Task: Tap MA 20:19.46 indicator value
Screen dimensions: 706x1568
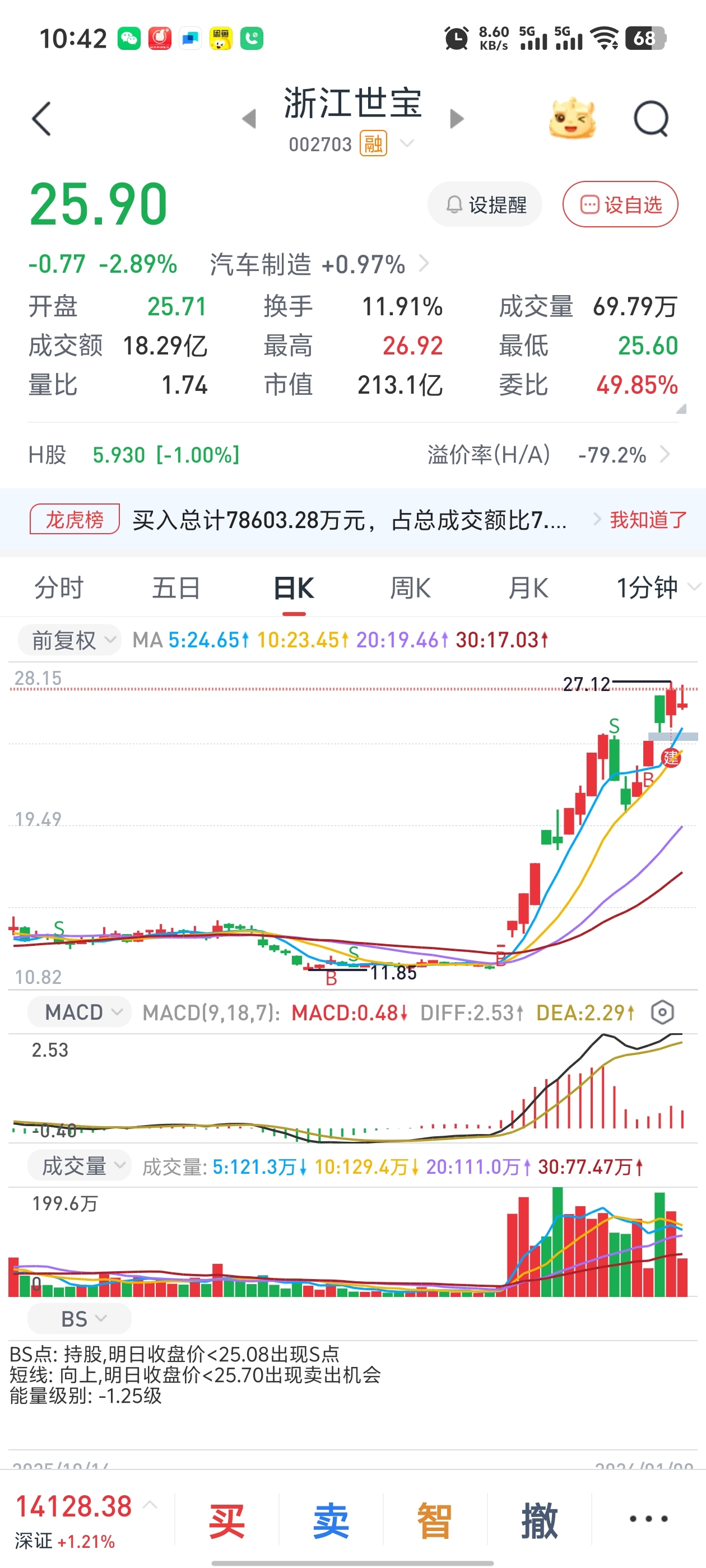Action: (402, 640)
